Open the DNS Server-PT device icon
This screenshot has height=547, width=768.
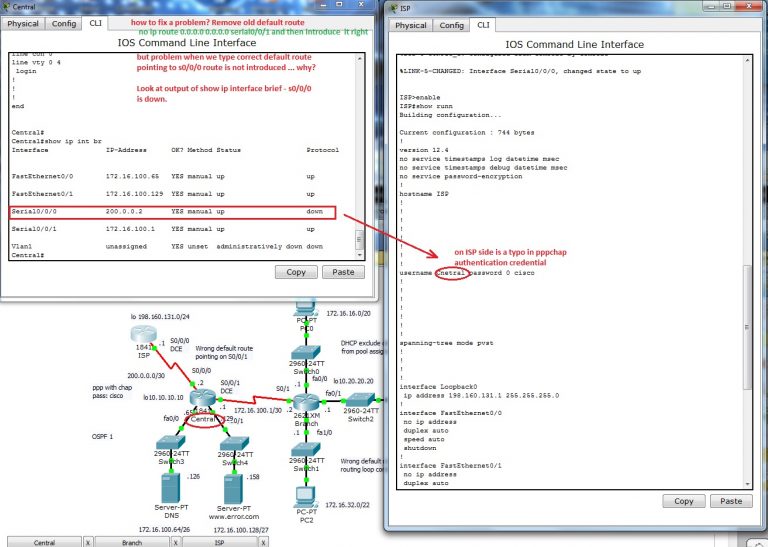pyautogui.click(x=170, y=487)
